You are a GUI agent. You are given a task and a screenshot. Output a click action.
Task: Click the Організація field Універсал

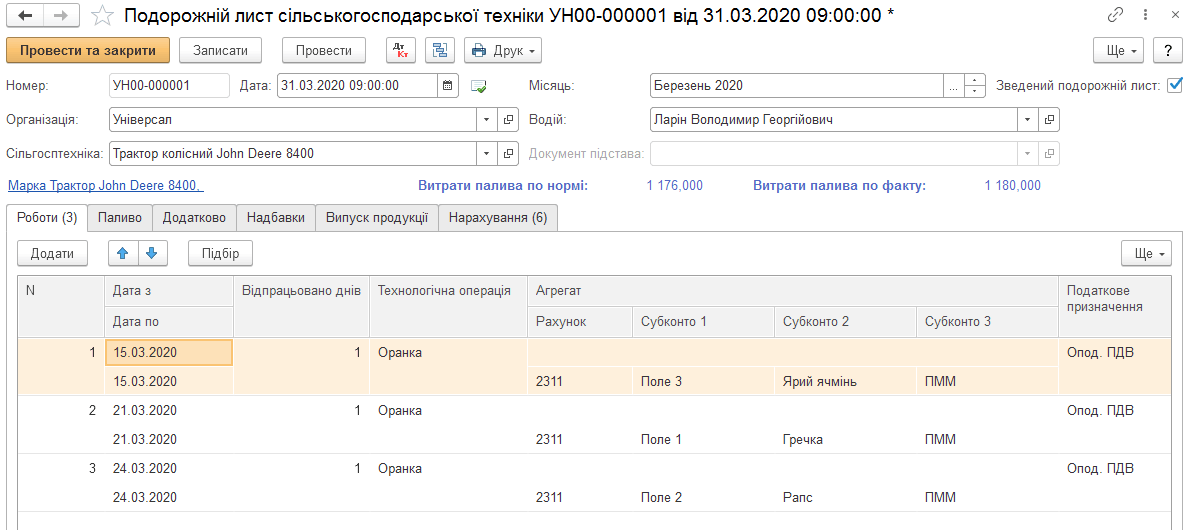coord(293,120)
